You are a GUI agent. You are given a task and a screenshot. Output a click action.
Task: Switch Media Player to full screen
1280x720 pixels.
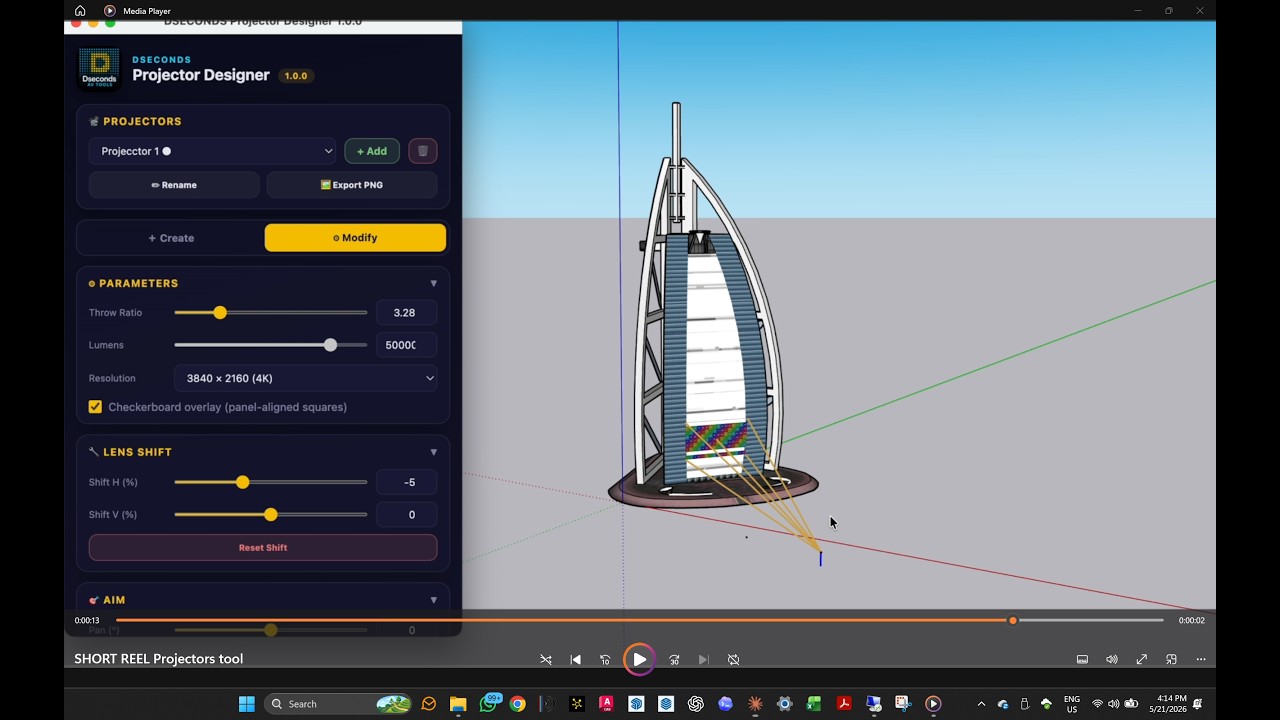coord(1141,660)
